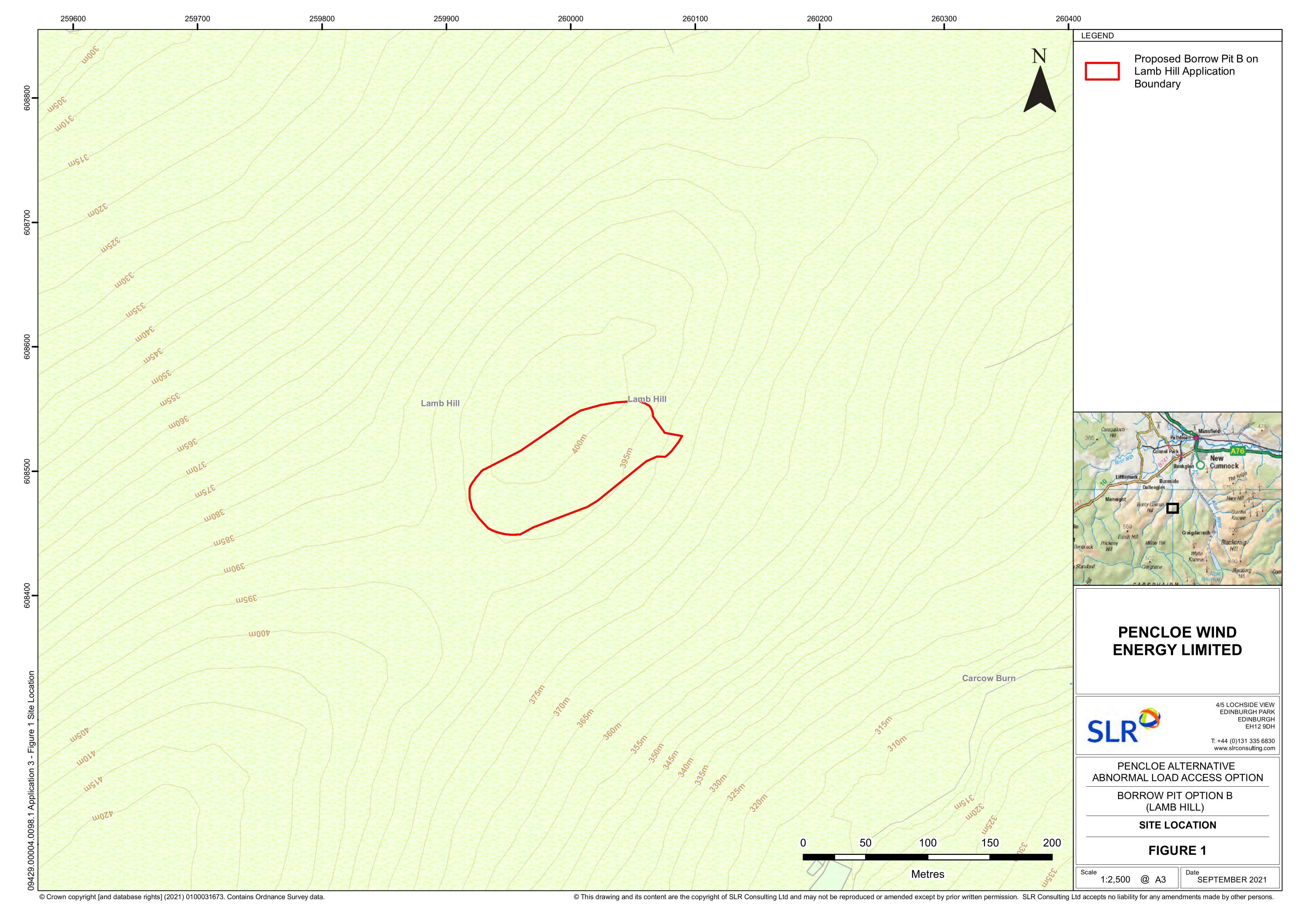Open the inset location map thumbnail
Screen dimensions: 1306x924
1178,498
